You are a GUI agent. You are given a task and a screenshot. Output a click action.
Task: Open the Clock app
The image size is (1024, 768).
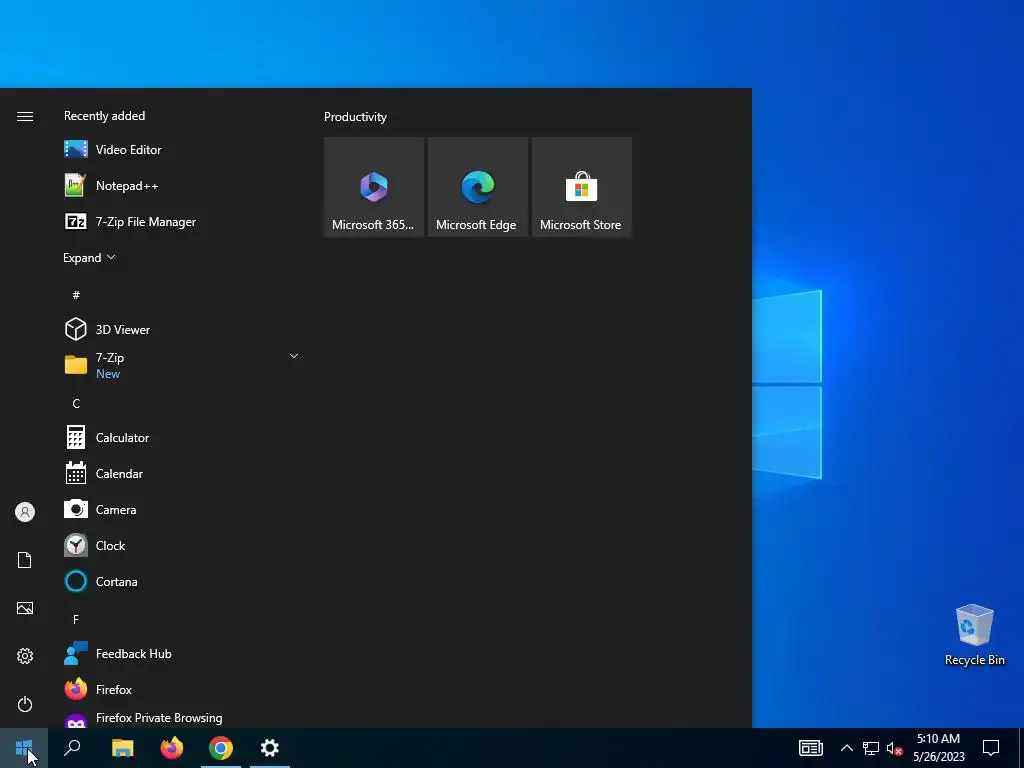click(x=182, y=545)
